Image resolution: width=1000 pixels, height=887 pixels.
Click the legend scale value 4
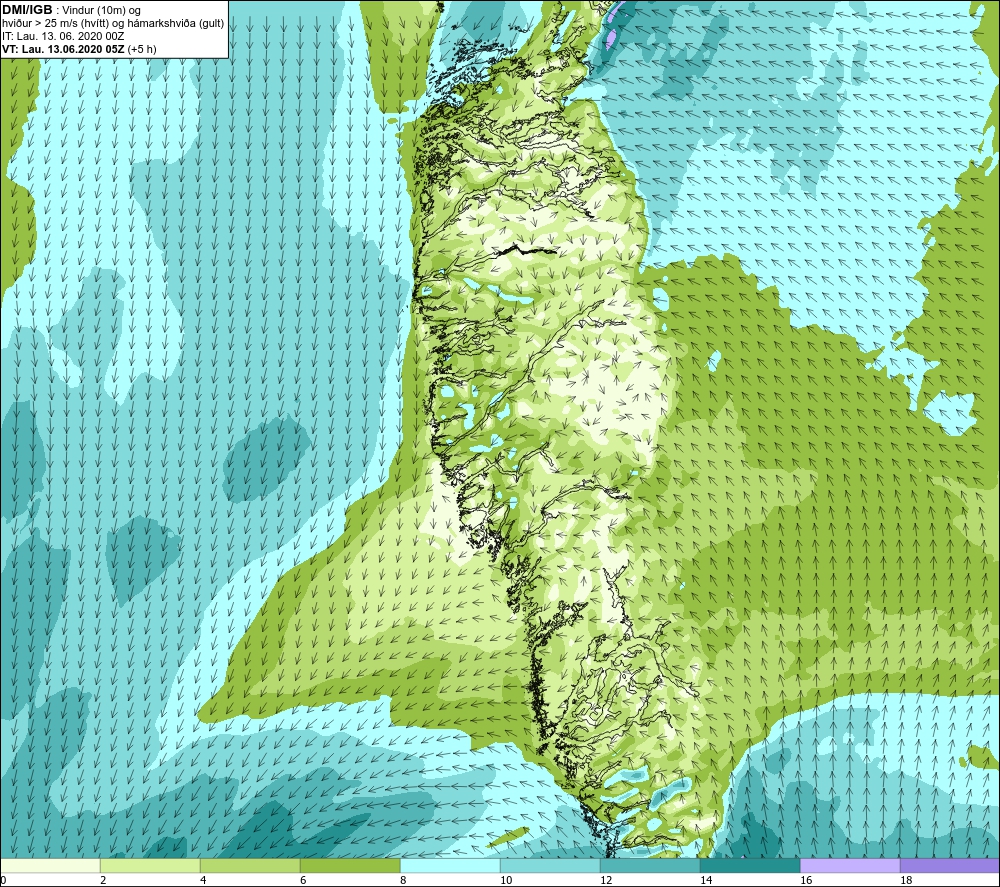pyautogui.click(x=203, y=880)
